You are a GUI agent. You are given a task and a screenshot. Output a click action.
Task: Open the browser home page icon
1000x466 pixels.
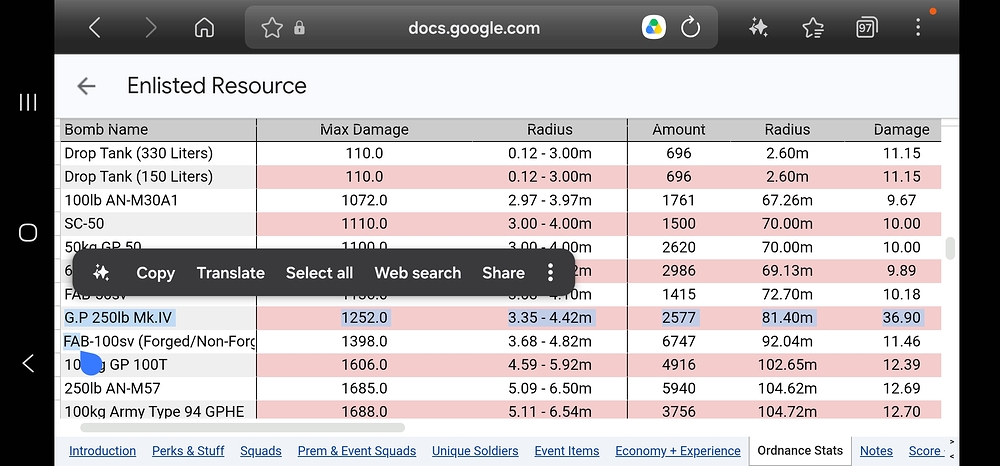coord(204,27)
